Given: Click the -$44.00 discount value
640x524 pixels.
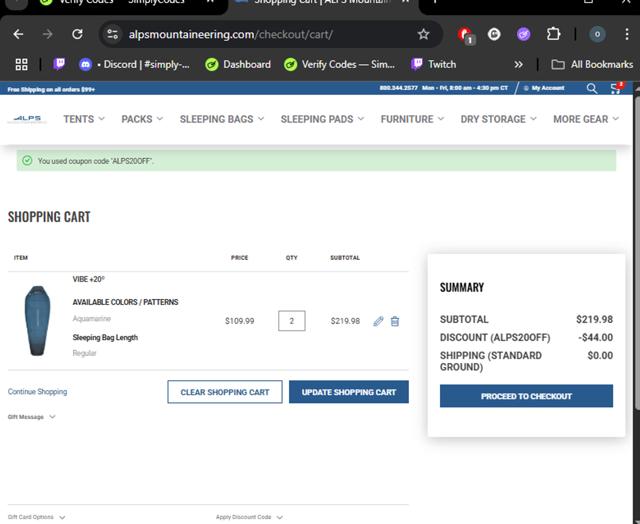Looking at the screenshot, I should pos(595,337).
